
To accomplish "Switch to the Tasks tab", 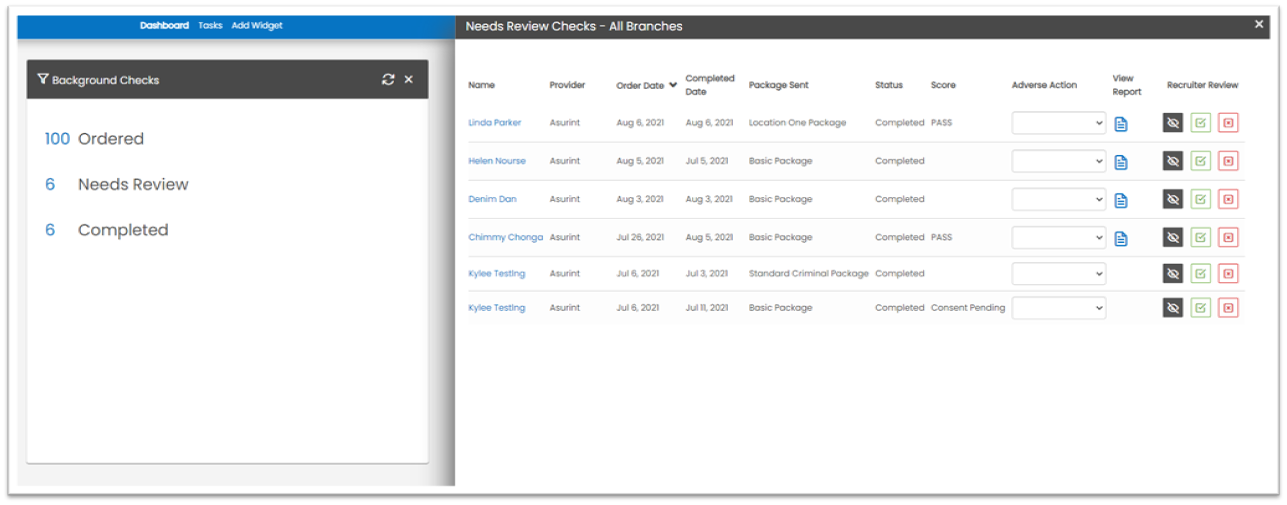I will 210,26.
